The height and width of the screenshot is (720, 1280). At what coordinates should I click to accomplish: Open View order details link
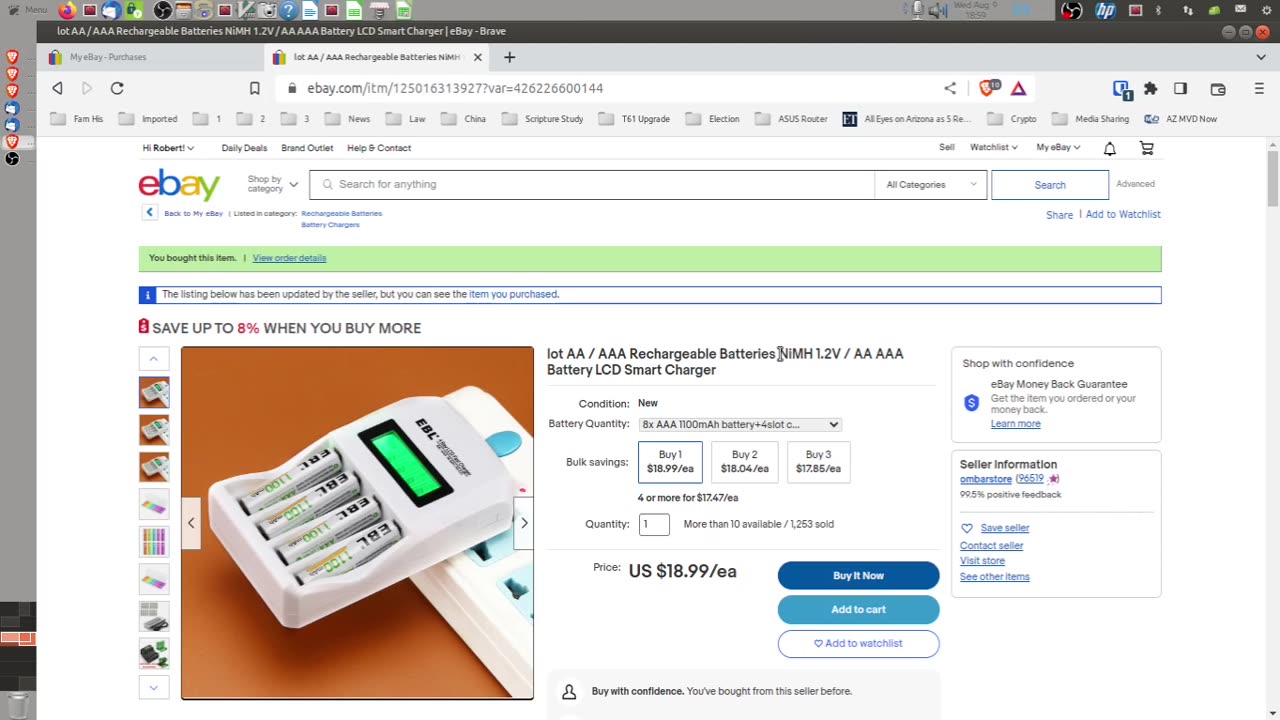289,258
